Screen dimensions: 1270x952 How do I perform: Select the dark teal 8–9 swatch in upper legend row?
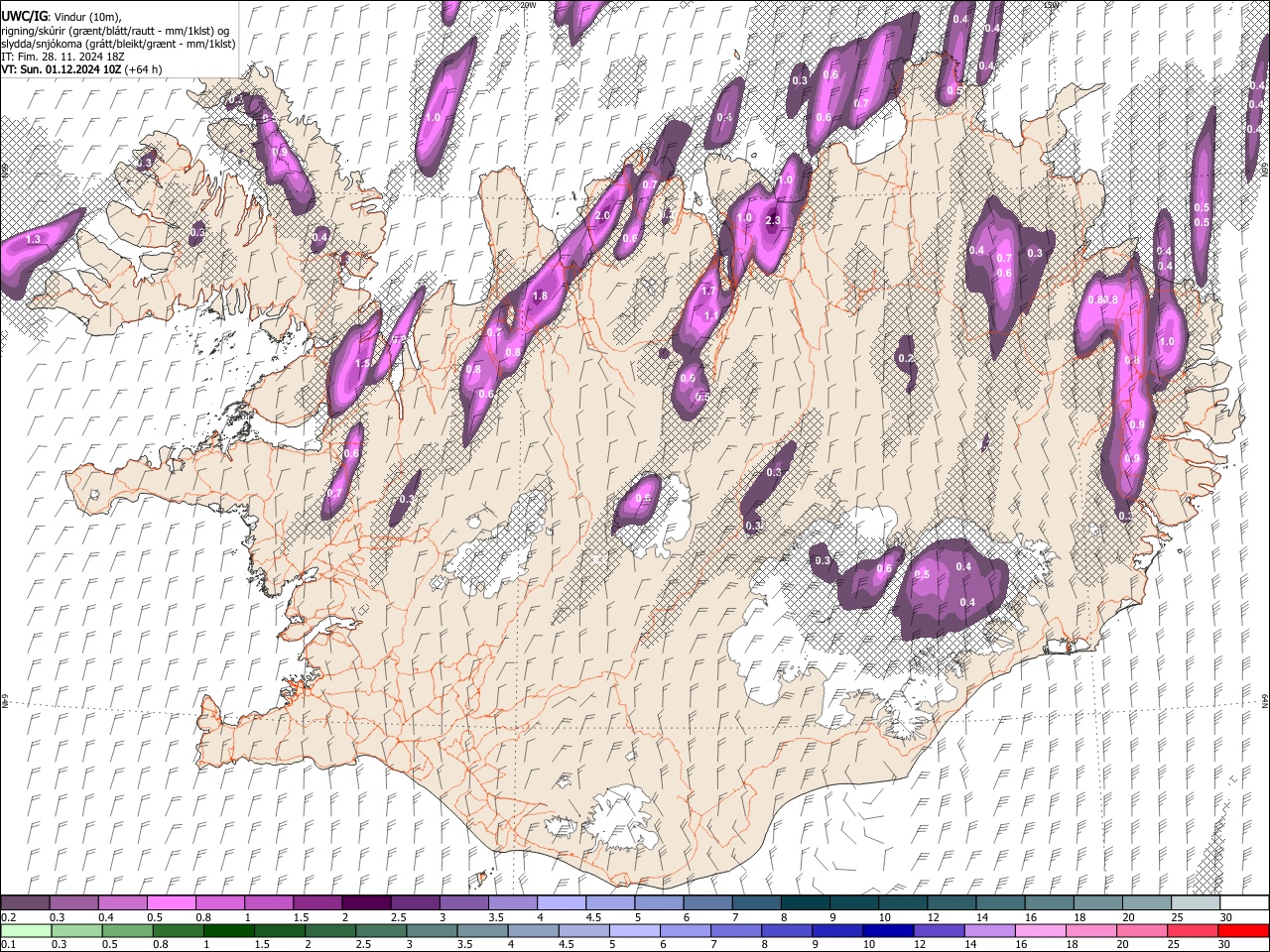pos(805,902)
